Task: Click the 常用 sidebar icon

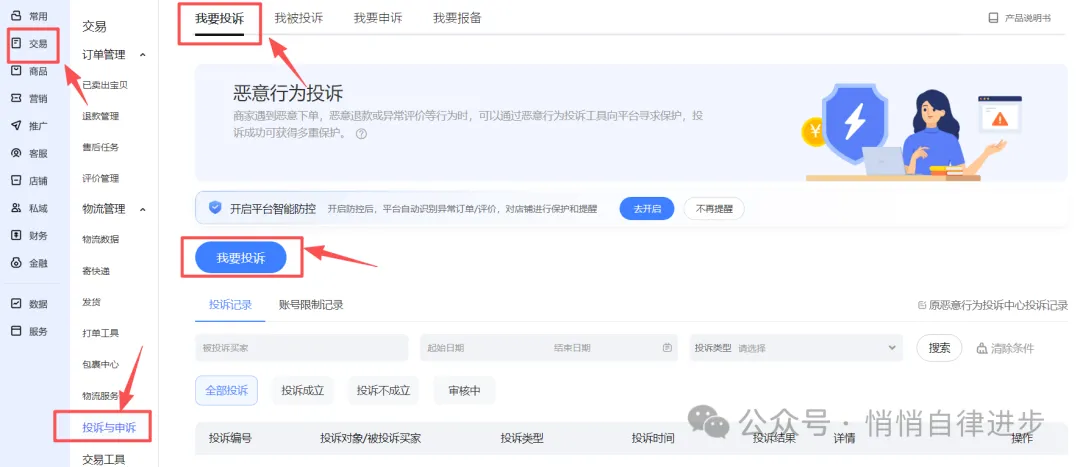Action: tap(17, 16)
